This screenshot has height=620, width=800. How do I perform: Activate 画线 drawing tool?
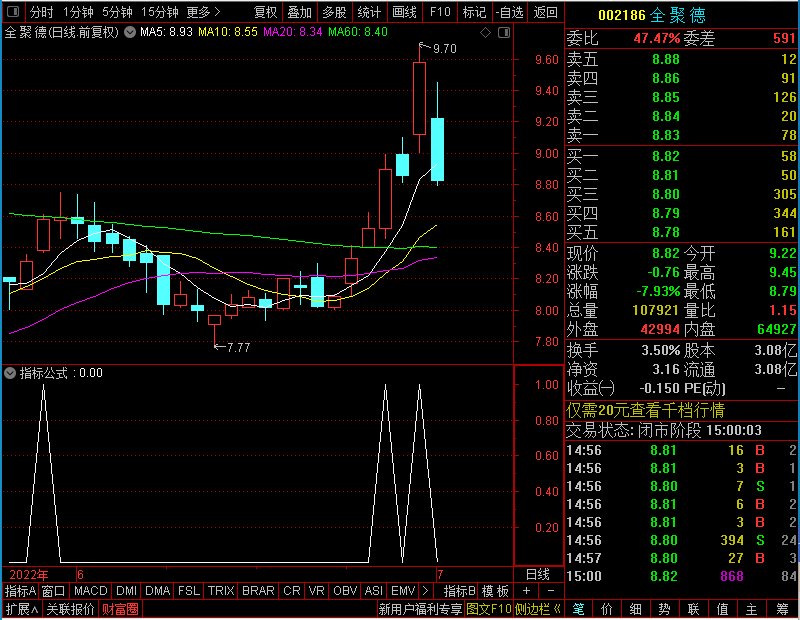(404, 12)
